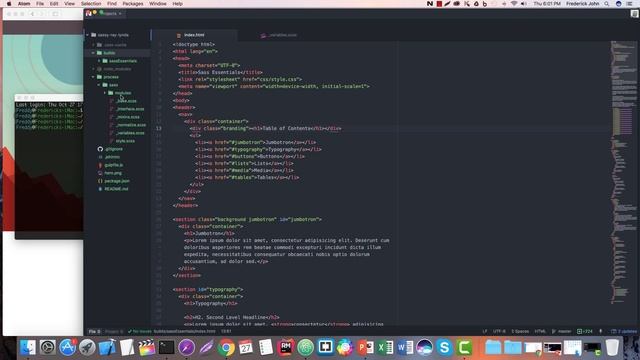Open the Find menu

tap(111, 4)
